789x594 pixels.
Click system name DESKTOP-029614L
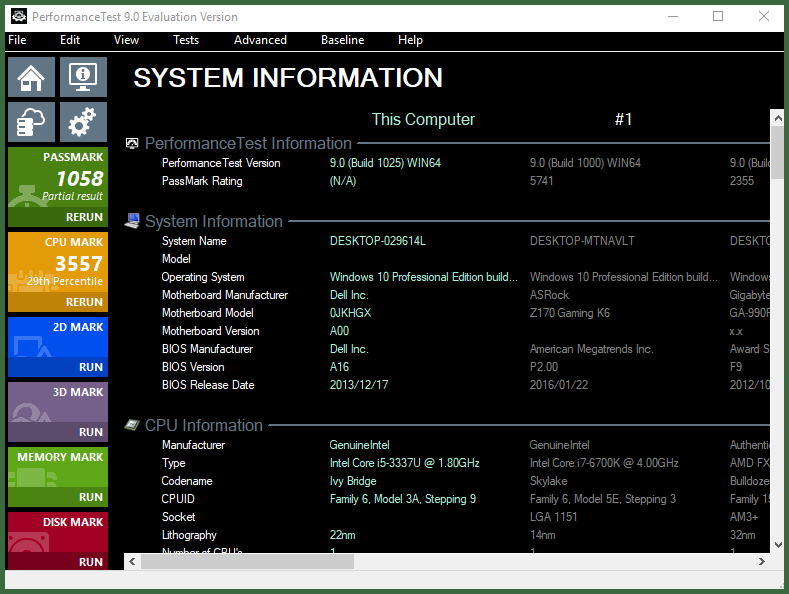coord(378,241)
